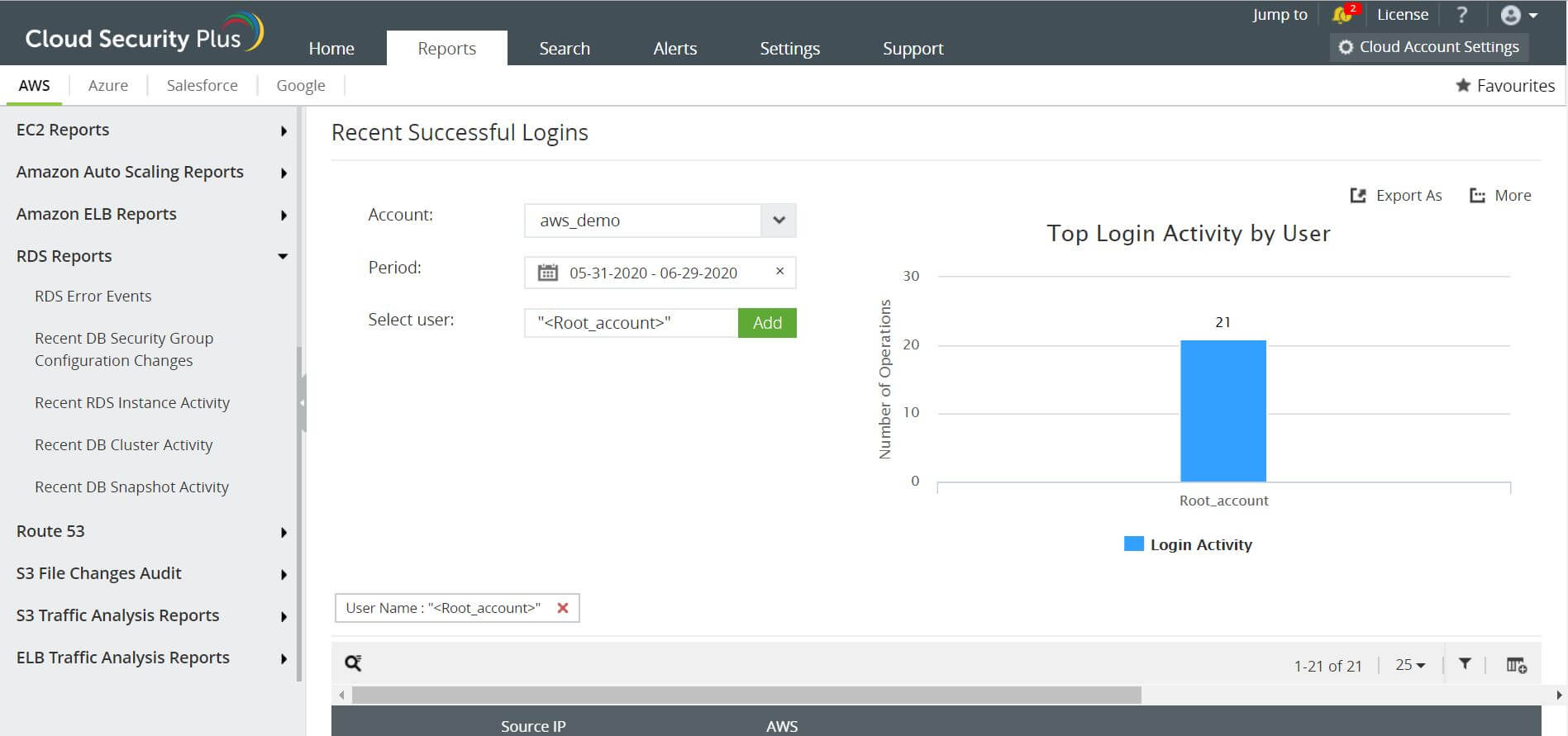Click the License link
Viewport: 1568px width, 736px height.
[x=1403, y=14]
